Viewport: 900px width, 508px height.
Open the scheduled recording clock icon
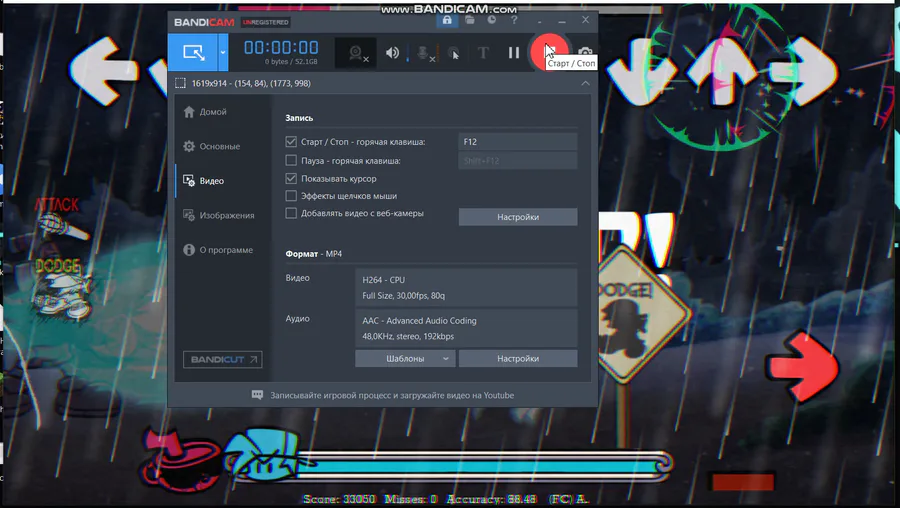pos(492,20)
